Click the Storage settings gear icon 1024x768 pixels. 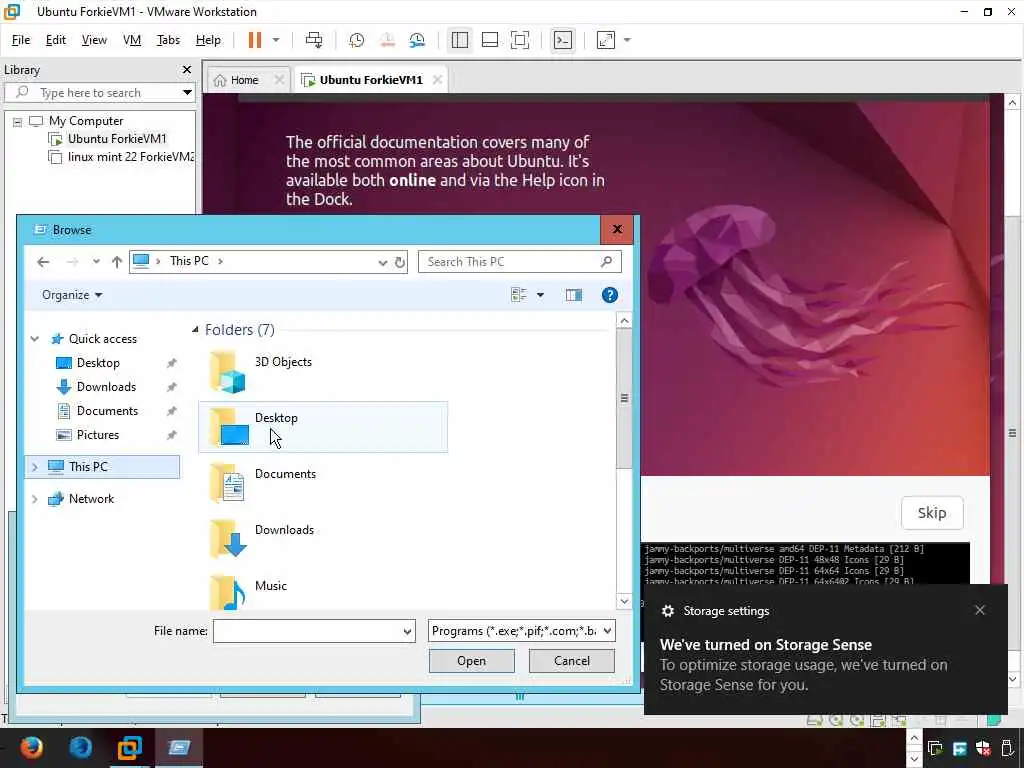[667, 611]
